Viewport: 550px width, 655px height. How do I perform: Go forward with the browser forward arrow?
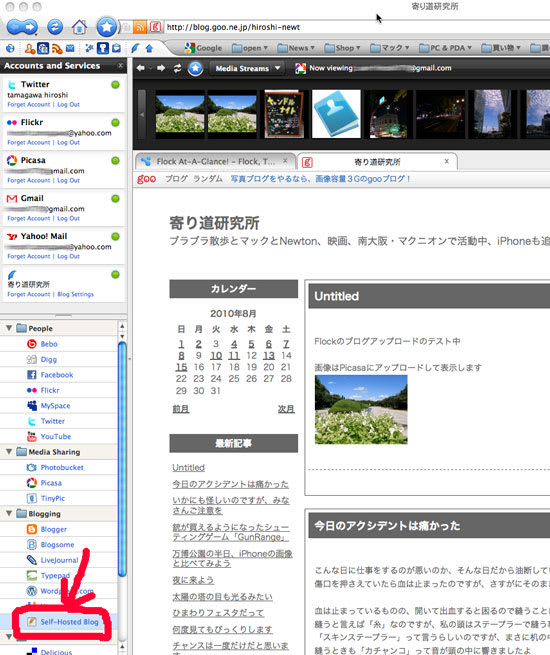(30, 28)
